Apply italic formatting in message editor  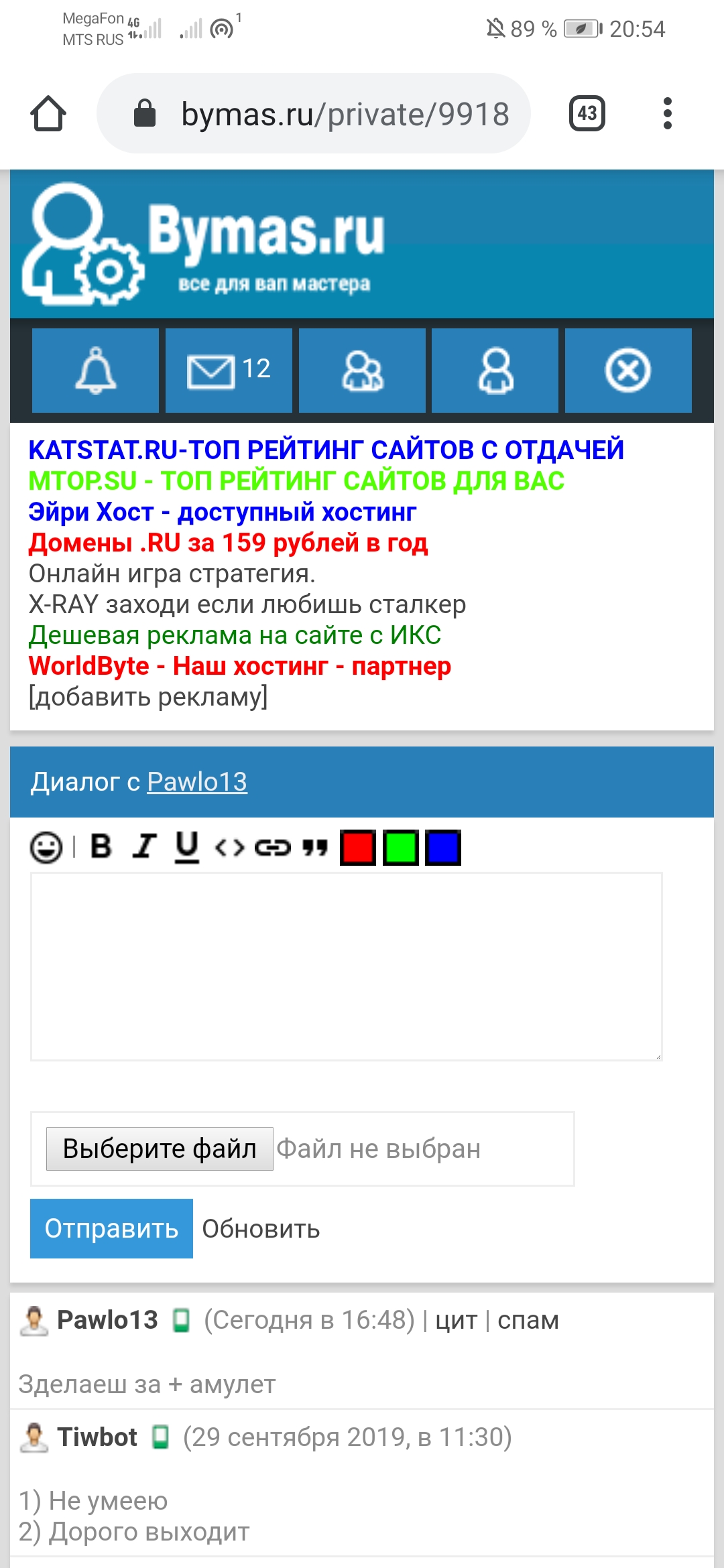(x=144, y=846)
